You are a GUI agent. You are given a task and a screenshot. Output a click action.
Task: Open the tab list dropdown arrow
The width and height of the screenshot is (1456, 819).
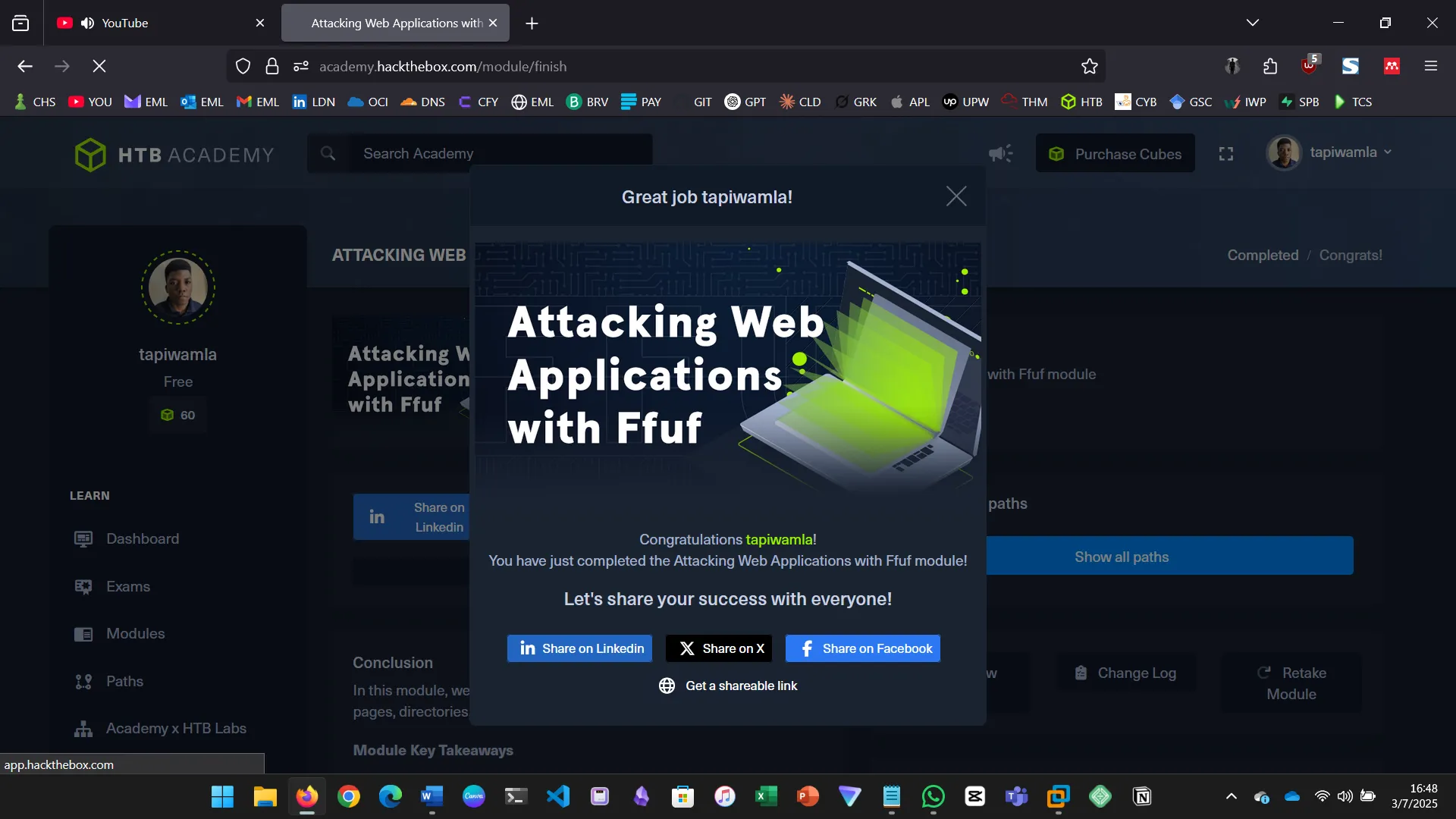pyautogui.click(x=1254, y=22)
